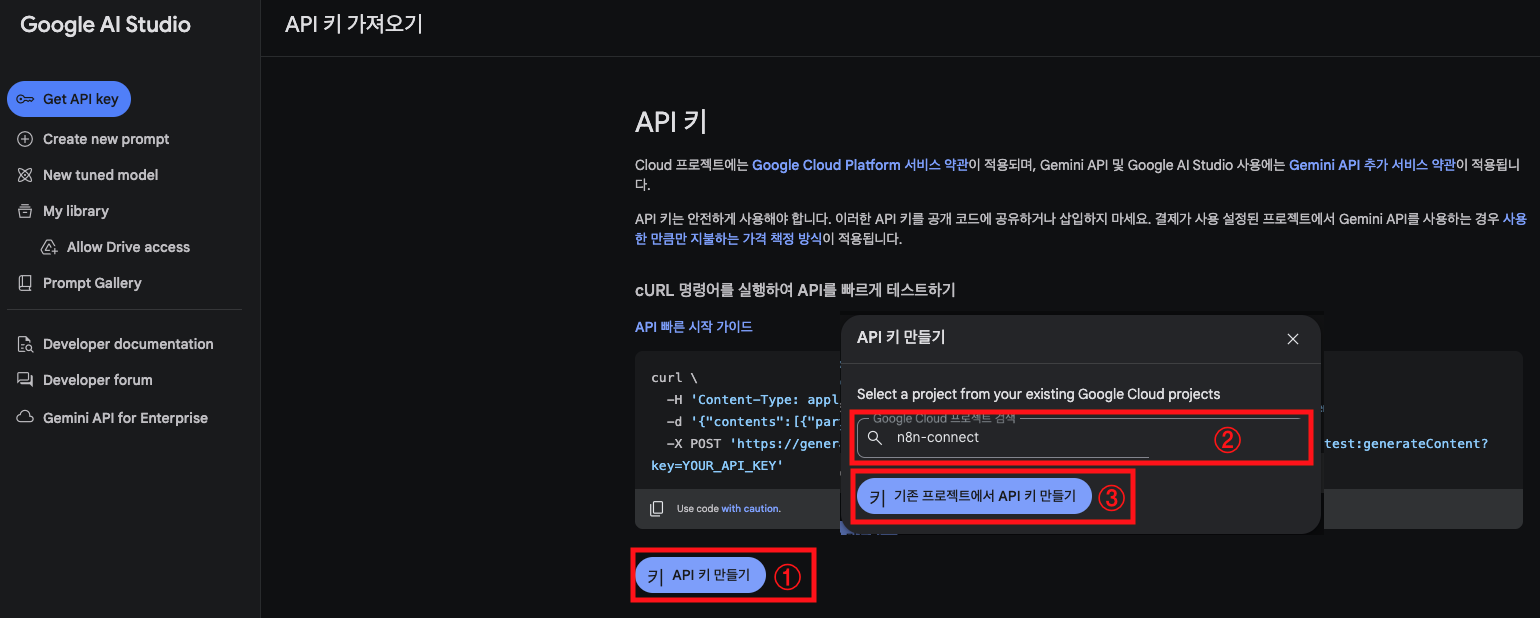Open Gemini API 추가 서비스 약관 link
This screenshot has height=618, width=1540.
pos(1372,165)
